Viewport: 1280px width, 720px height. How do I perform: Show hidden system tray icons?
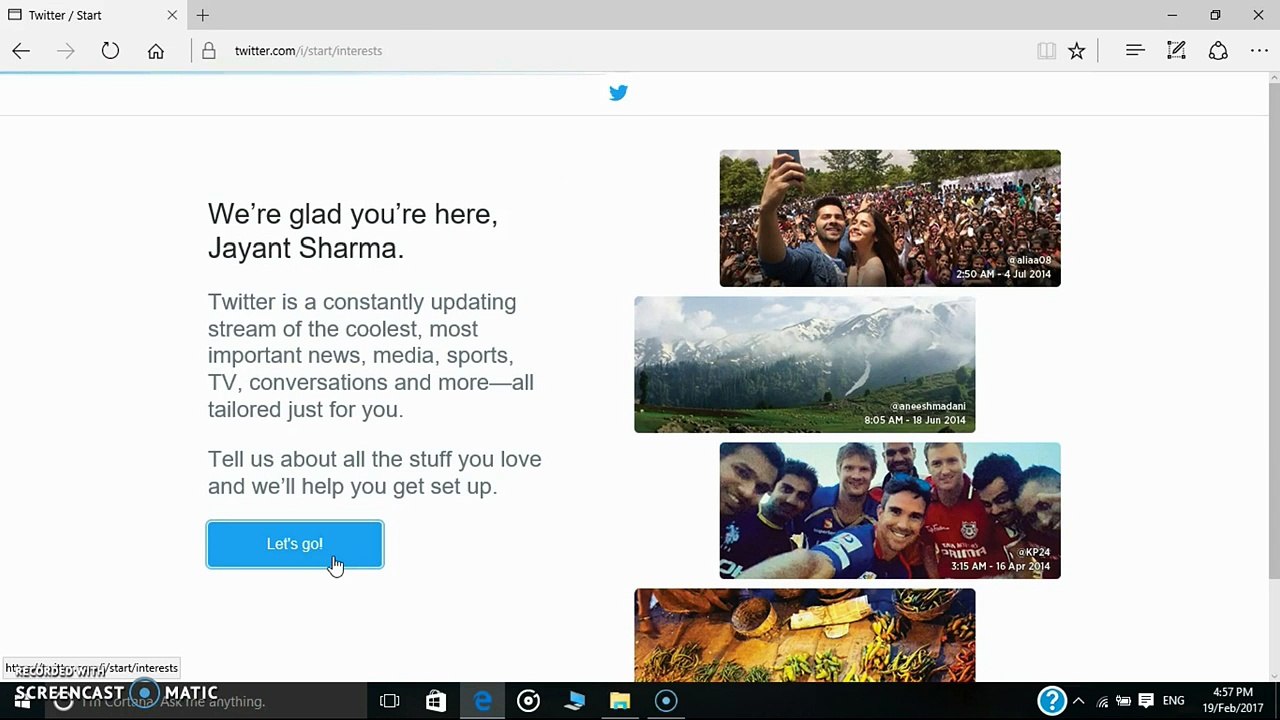(1079, 701)
